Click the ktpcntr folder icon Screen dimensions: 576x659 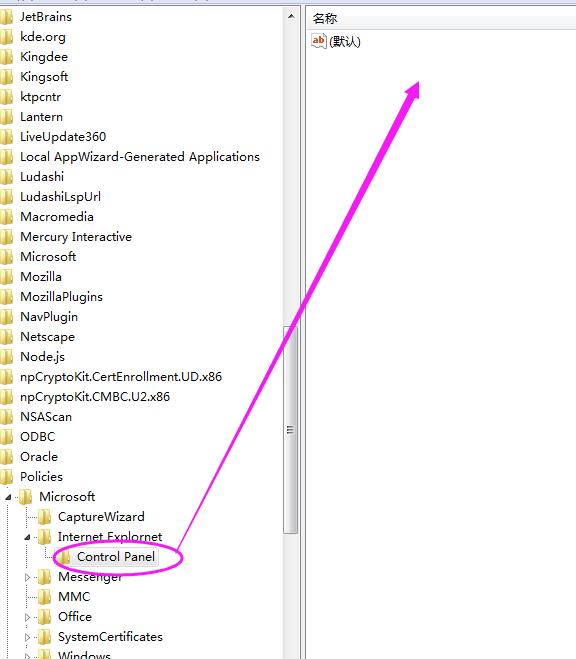pyautogui.click(x=7, y=97)
